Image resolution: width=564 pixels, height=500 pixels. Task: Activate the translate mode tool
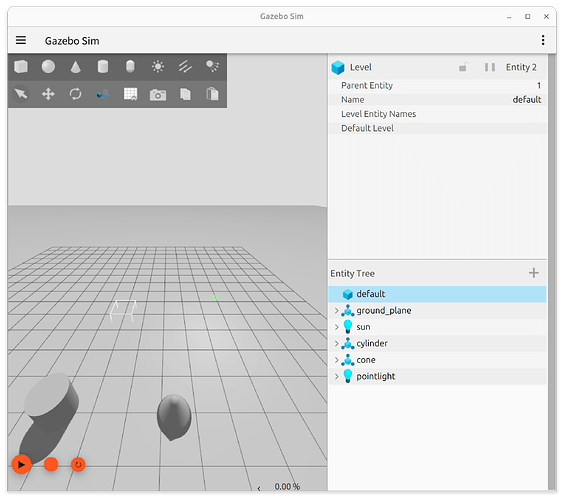tap(48, 94)
